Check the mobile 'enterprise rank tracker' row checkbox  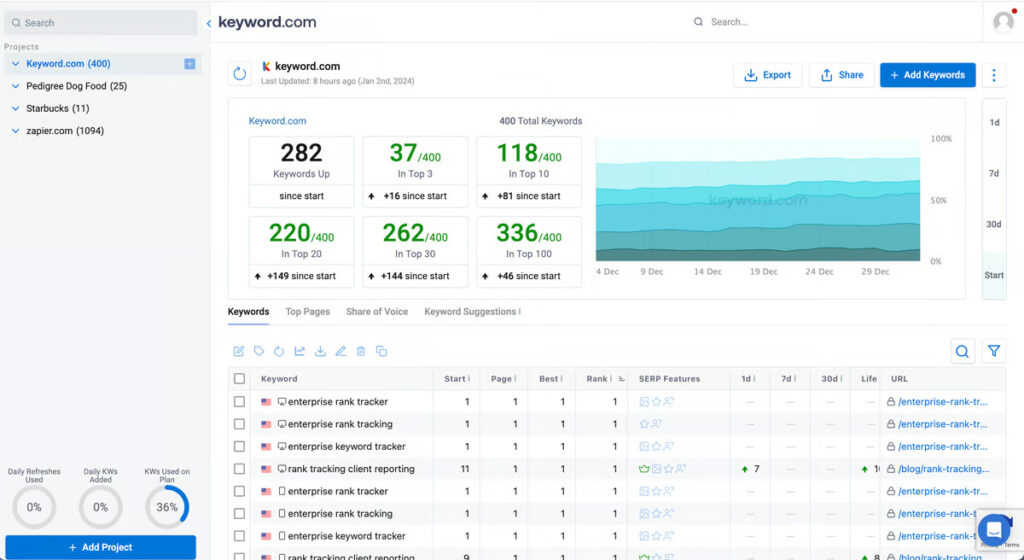[x=240, y=491]
